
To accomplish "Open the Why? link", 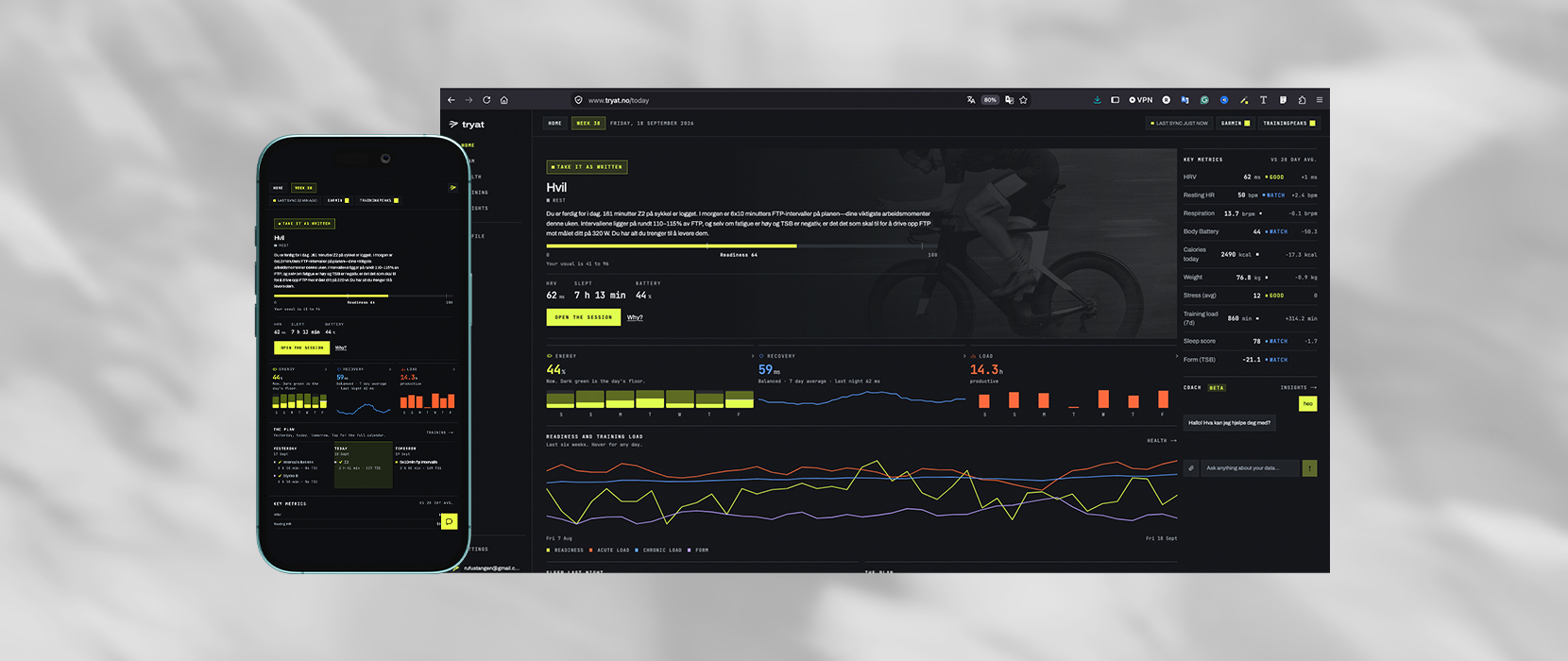I will click(635, 317).
